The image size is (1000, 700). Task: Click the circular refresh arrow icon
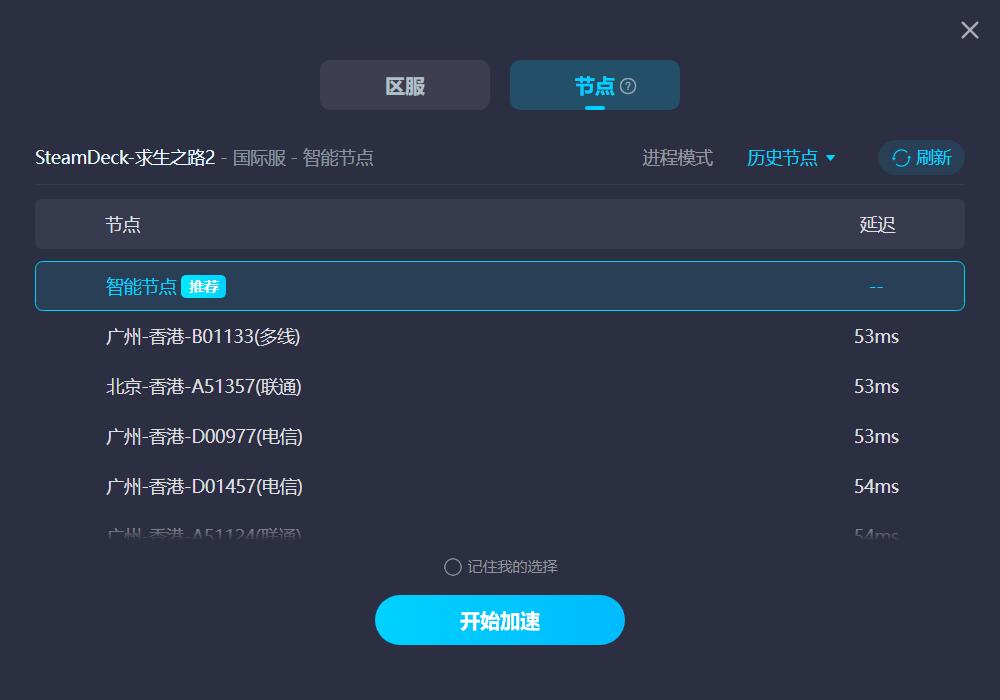pyautogui.click(x=901, y=158)
